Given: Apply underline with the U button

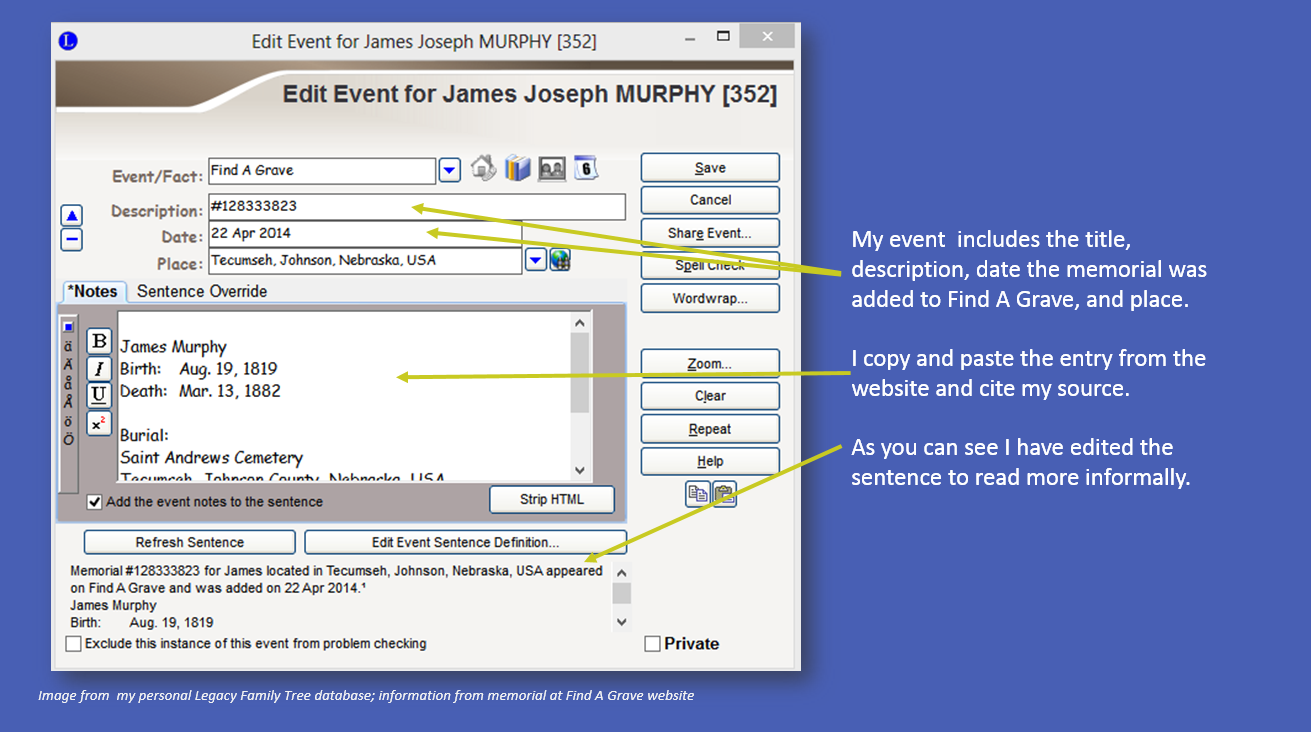Looking at the screenshot, I should 99,395.
